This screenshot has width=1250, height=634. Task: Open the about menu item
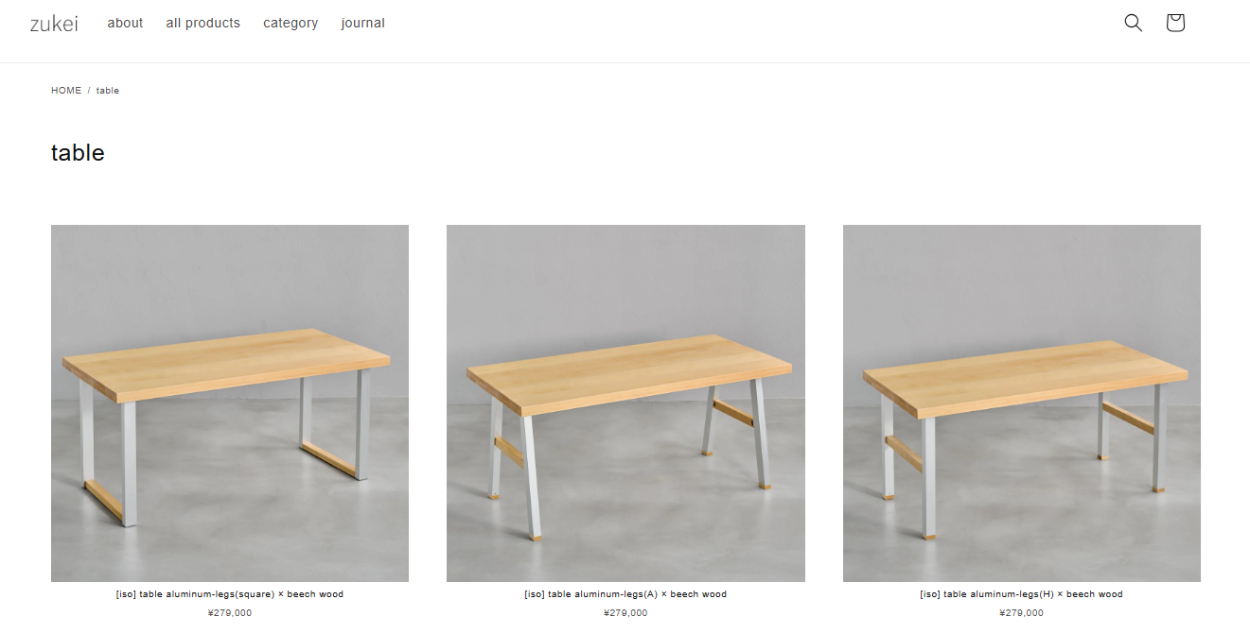point(125,23)
